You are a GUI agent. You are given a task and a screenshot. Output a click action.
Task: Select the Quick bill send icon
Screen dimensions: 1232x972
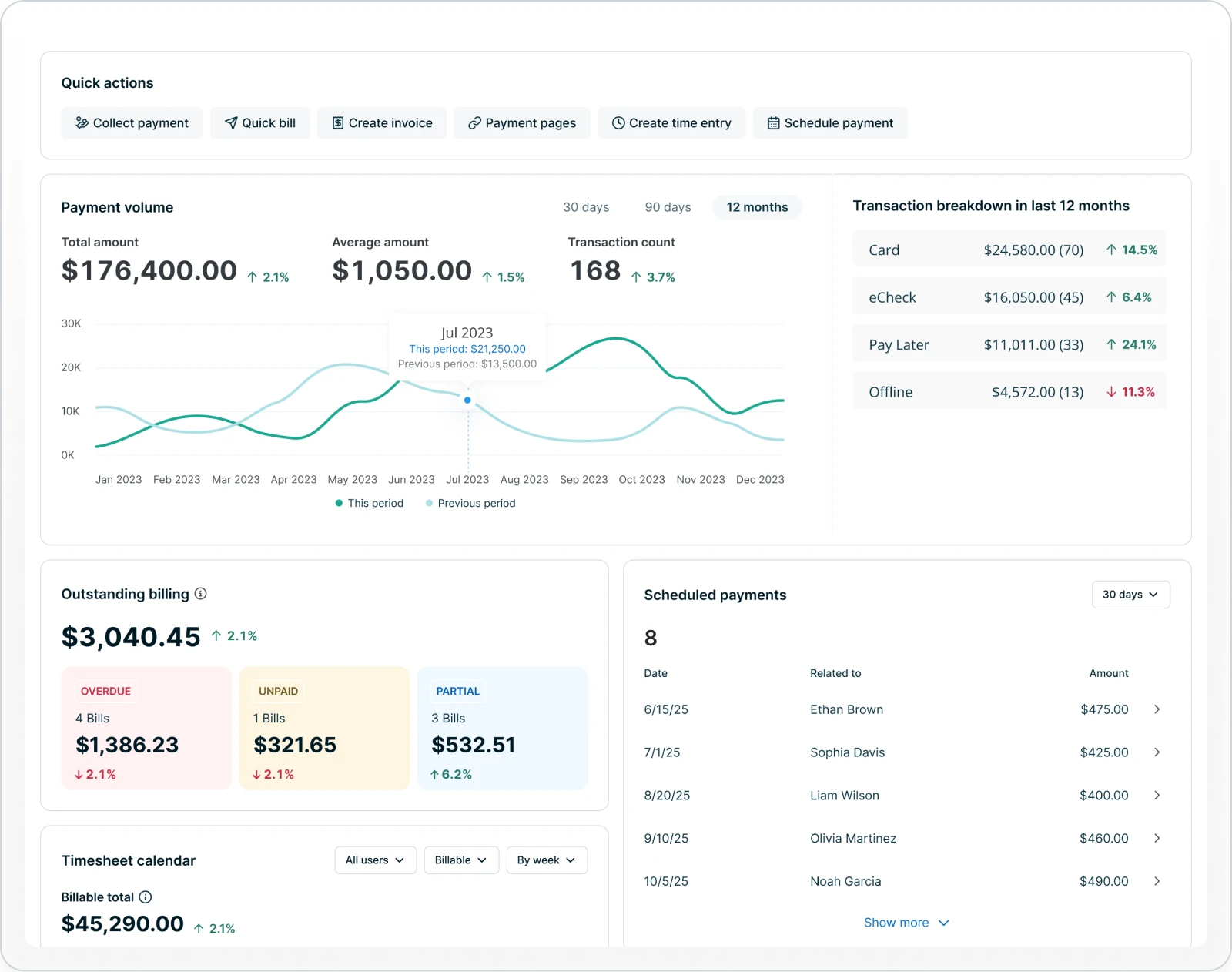pyautogui.click(x=230, y=122)
